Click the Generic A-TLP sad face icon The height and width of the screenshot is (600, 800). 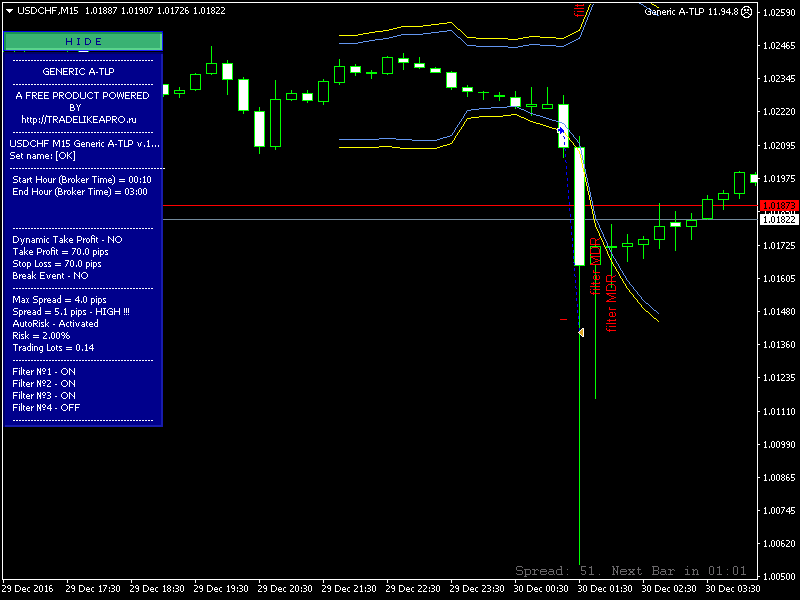click(x=746, y=12)
